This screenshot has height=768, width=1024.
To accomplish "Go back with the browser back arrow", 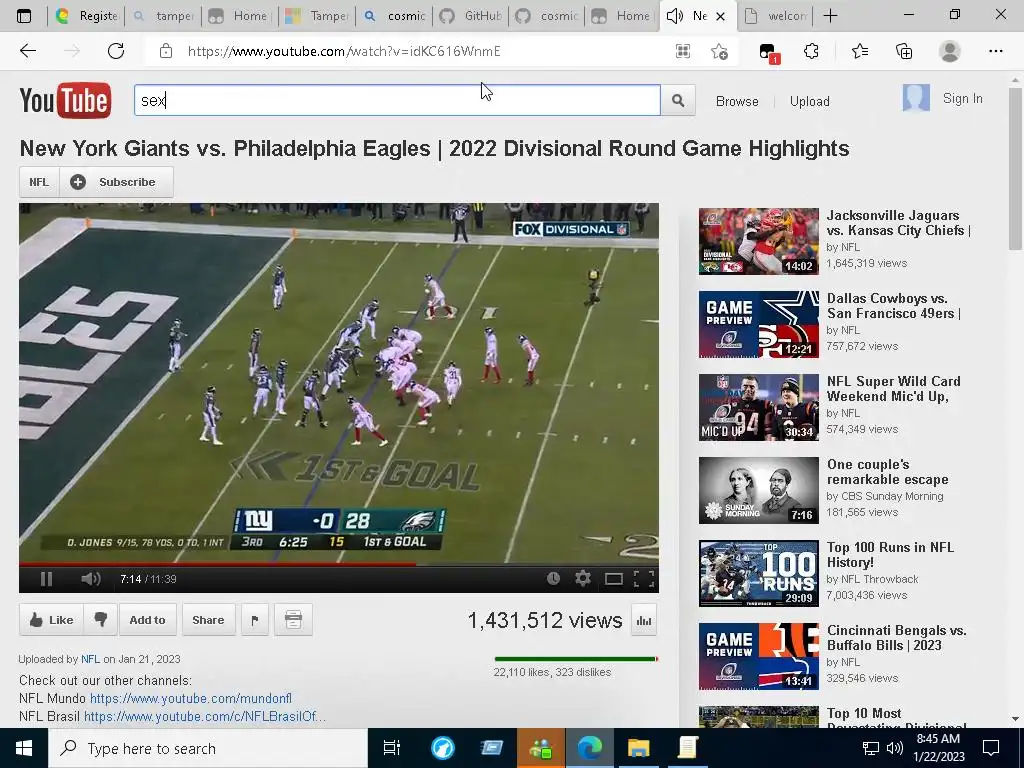I will (27, 51).
